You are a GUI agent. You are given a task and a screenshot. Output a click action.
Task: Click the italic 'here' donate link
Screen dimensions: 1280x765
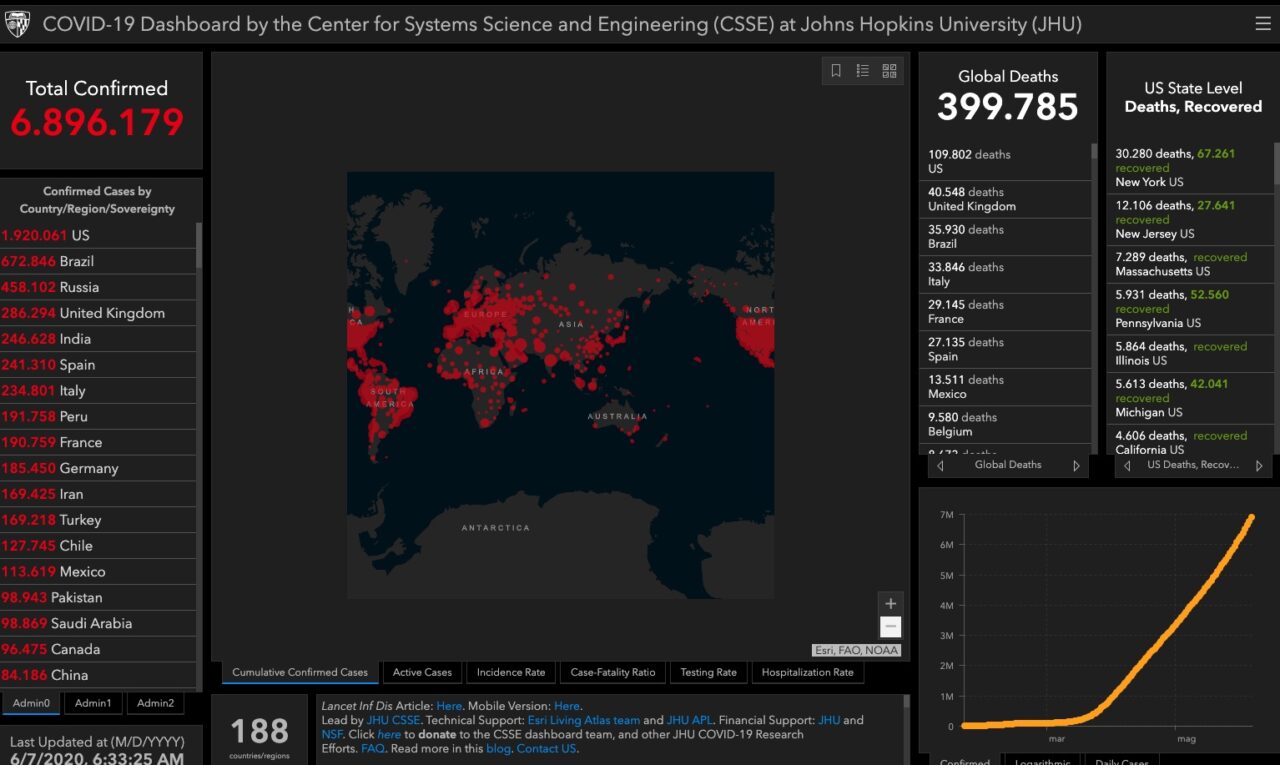pyautogui.click(x=389, y=734)
